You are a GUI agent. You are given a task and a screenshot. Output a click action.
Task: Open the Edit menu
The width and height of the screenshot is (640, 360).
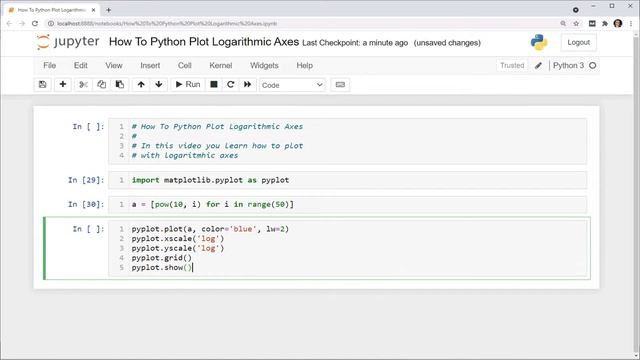click(80, 65)
